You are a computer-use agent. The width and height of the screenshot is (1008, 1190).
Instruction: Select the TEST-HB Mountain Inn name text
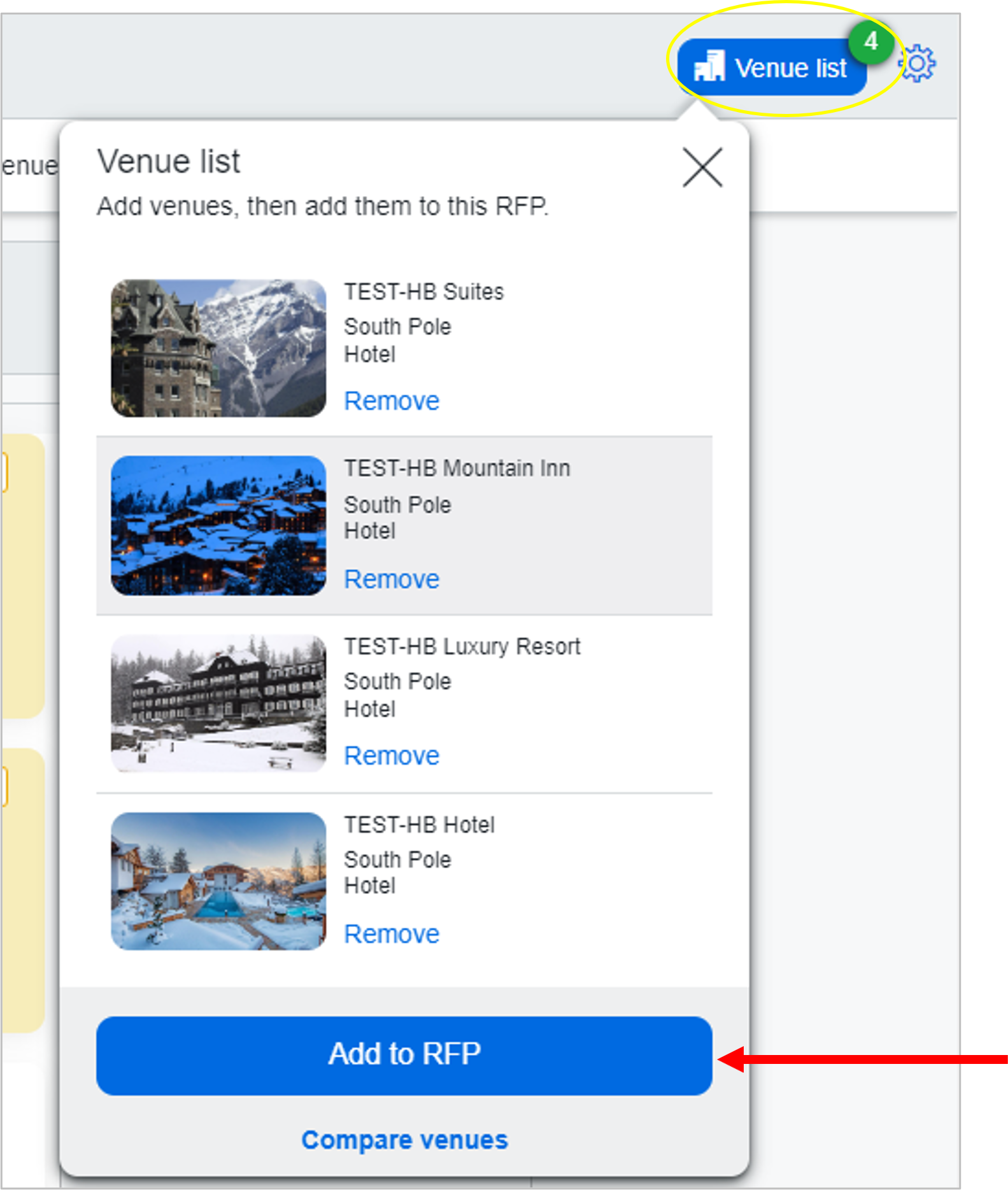tap(457, 468)
